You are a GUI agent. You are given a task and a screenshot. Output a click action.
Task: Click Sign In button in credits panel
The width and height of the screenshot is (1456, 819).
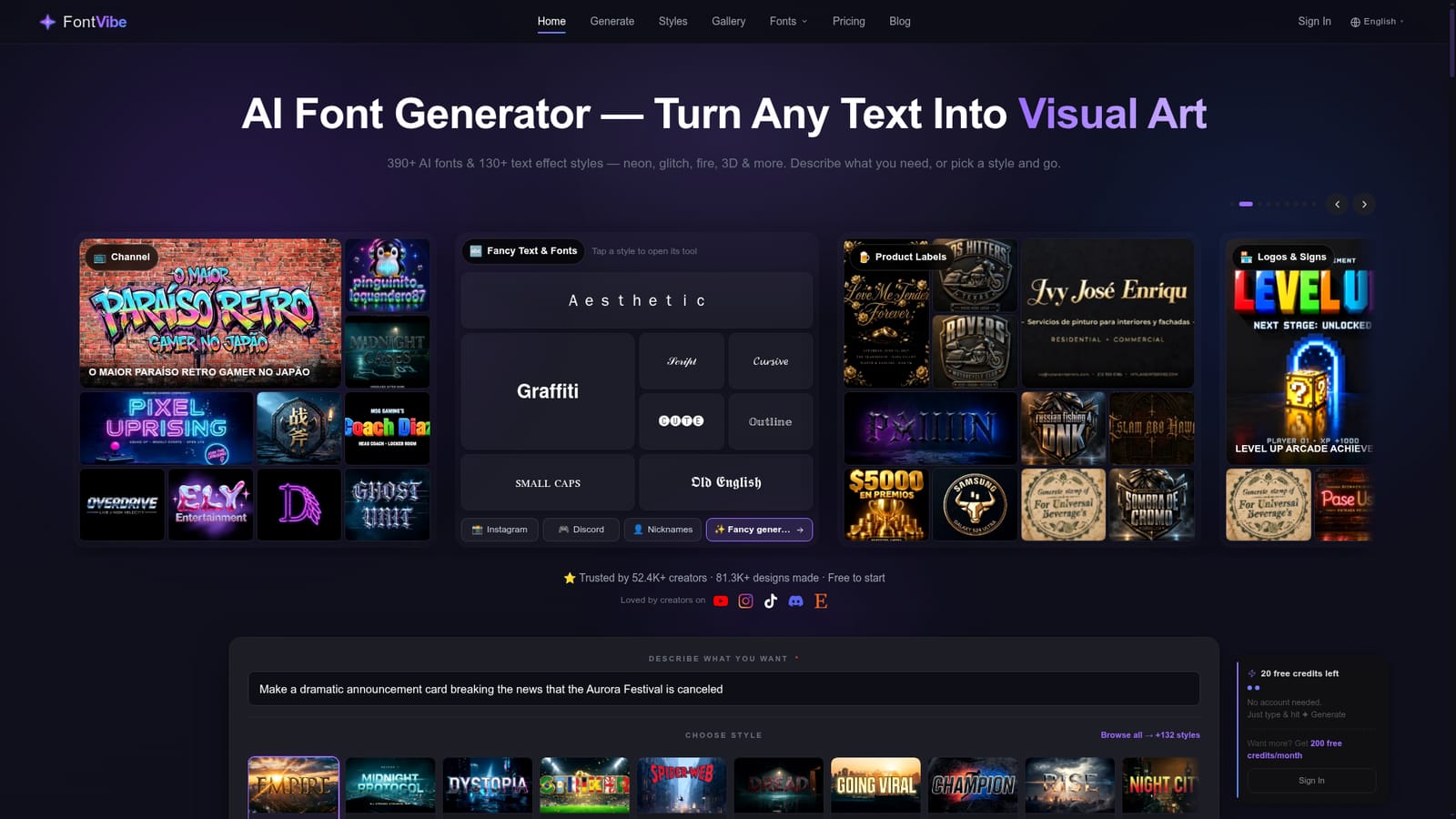pos(1311,781)
